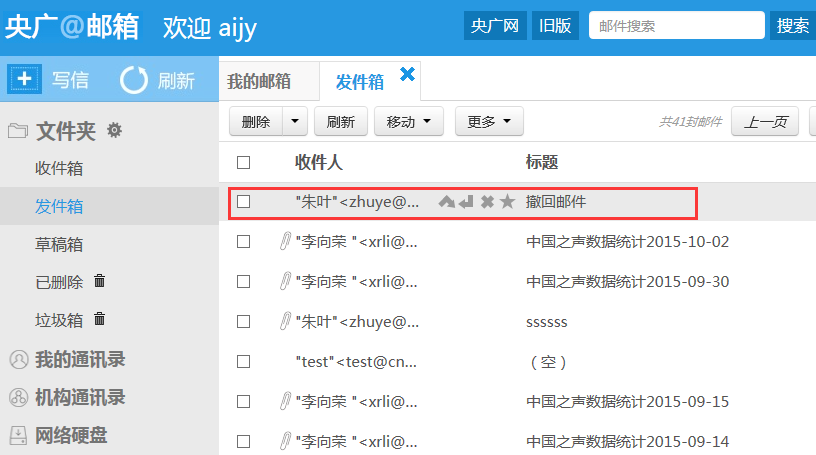Click attachment paperclip on the ssssss email
Viewport: 816px width, 455px height.
point(285,321)
